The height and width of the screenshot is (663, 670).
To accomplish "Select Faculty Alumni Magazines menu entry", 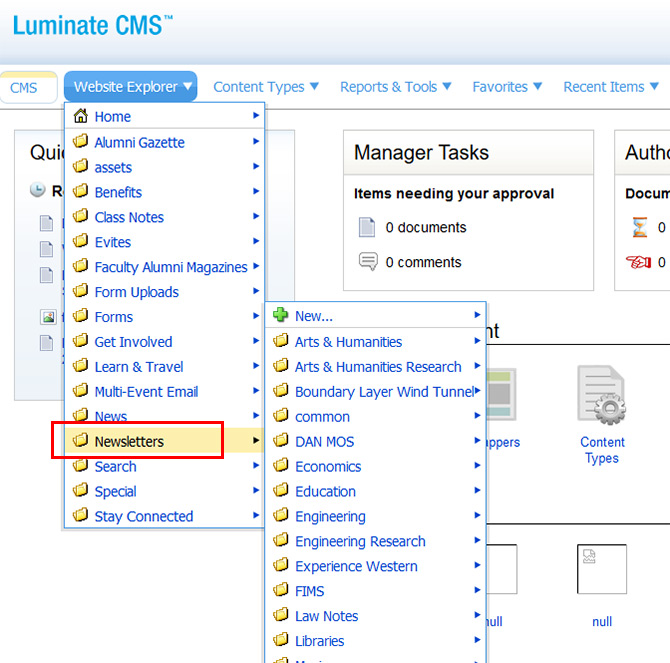I will click(x=171, y=267).
